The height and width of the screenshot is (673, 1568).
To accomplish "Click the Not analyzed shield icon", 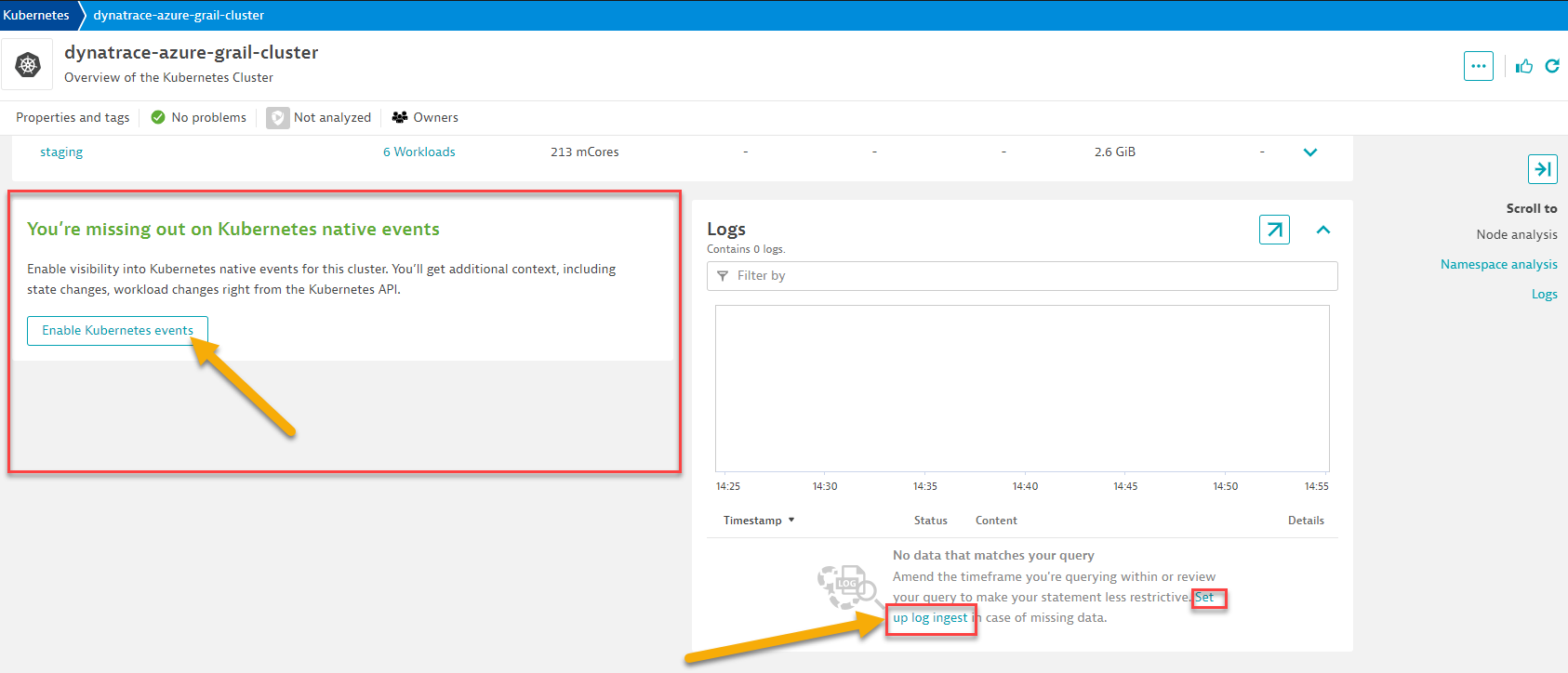I will click(277, 118).
